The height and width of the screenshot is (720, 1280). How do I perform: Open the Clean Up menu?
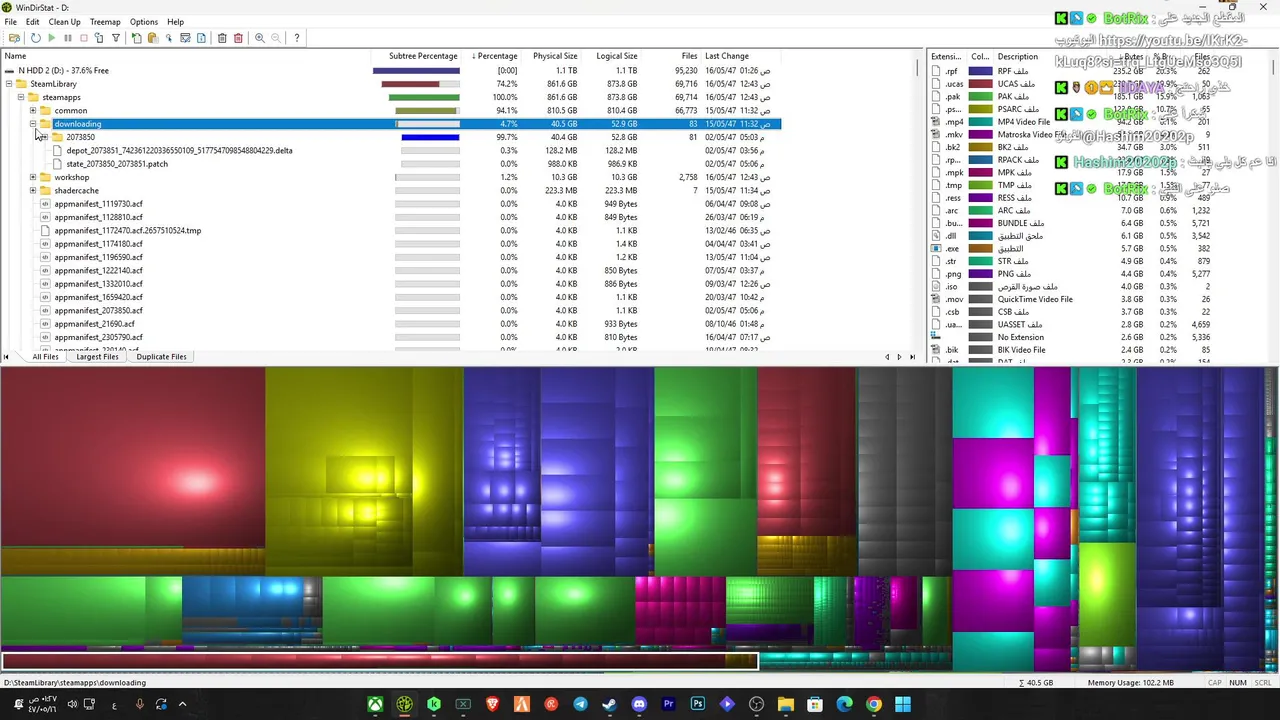pyautogui.click(x=65, y=22)
